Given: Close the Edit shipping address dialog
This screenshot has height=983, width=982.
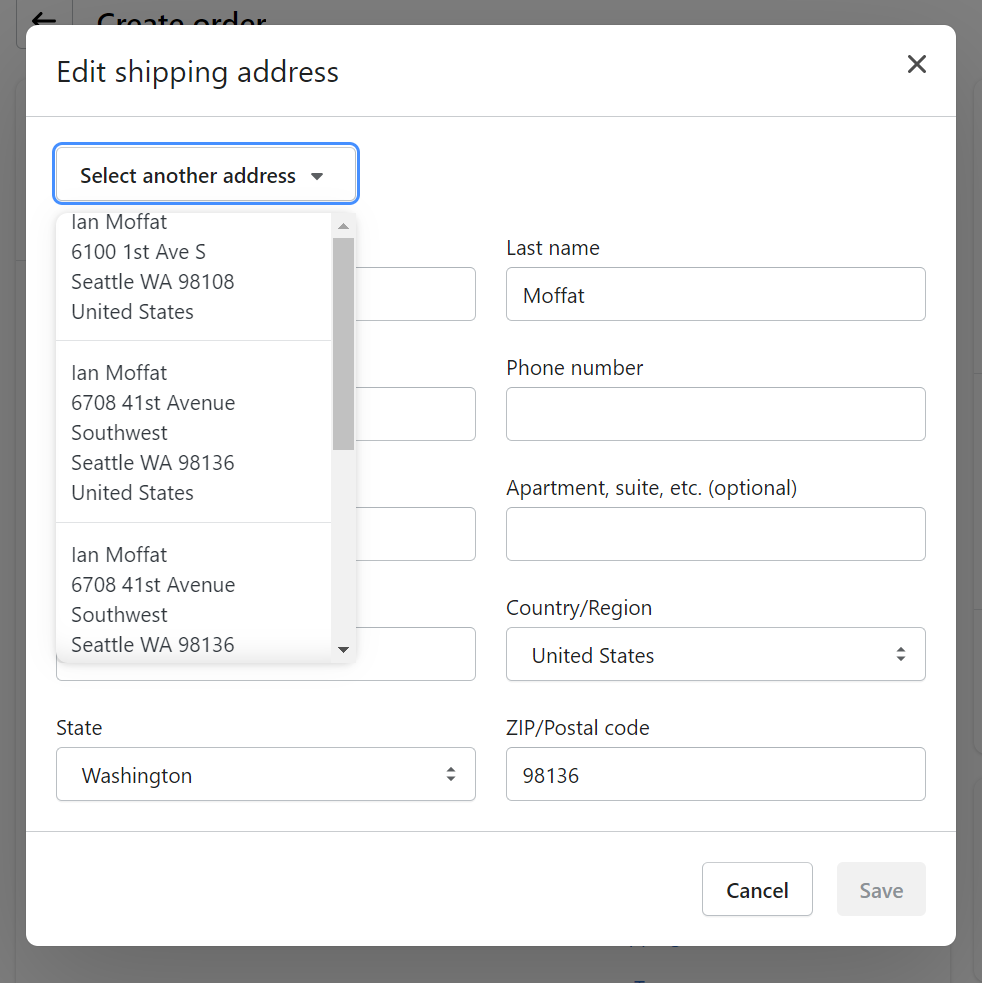Looking at the screenshot, I should coord(916,65).
